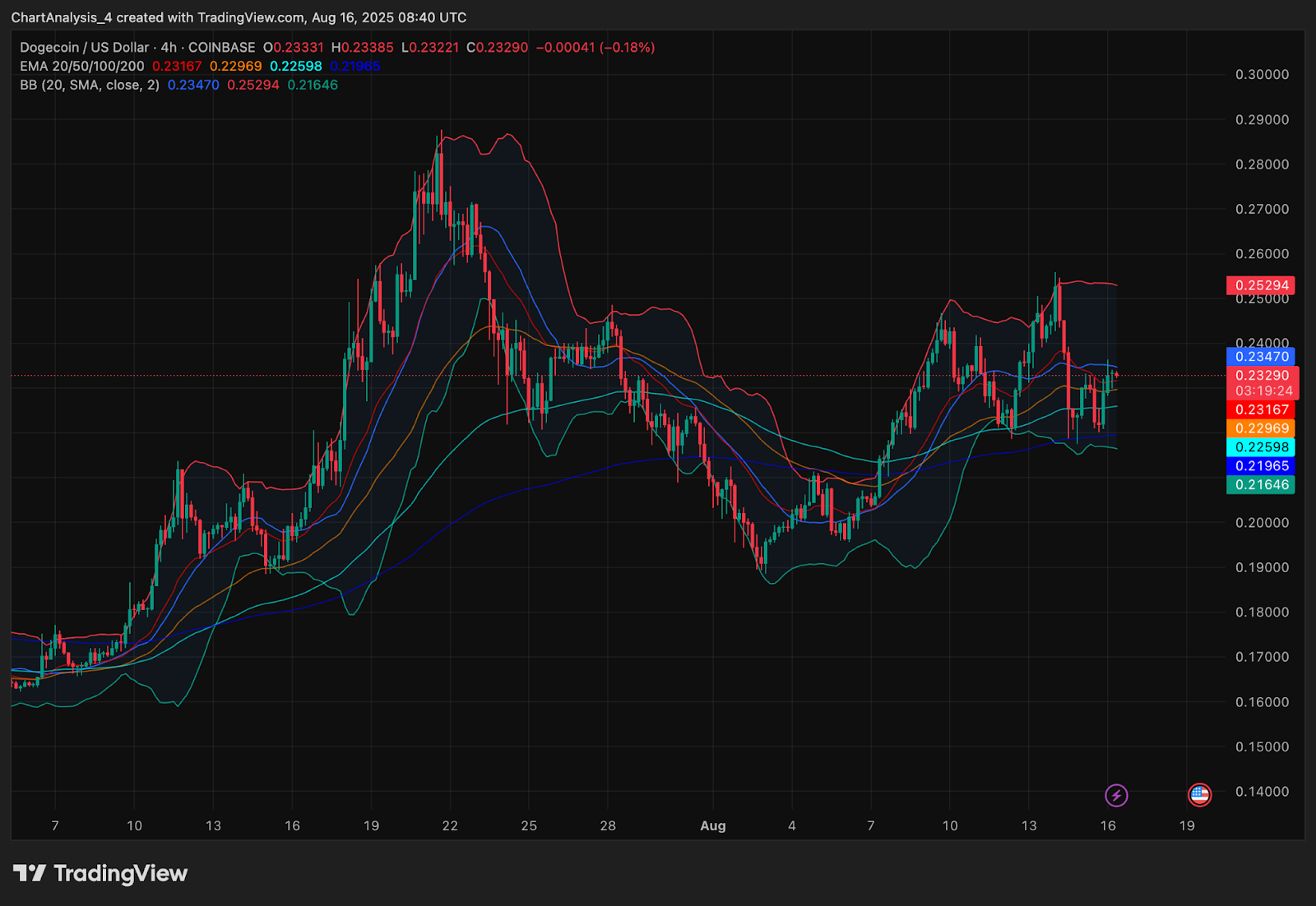
Task: Click the TradingView logo at bottom left
Action: 100,873
